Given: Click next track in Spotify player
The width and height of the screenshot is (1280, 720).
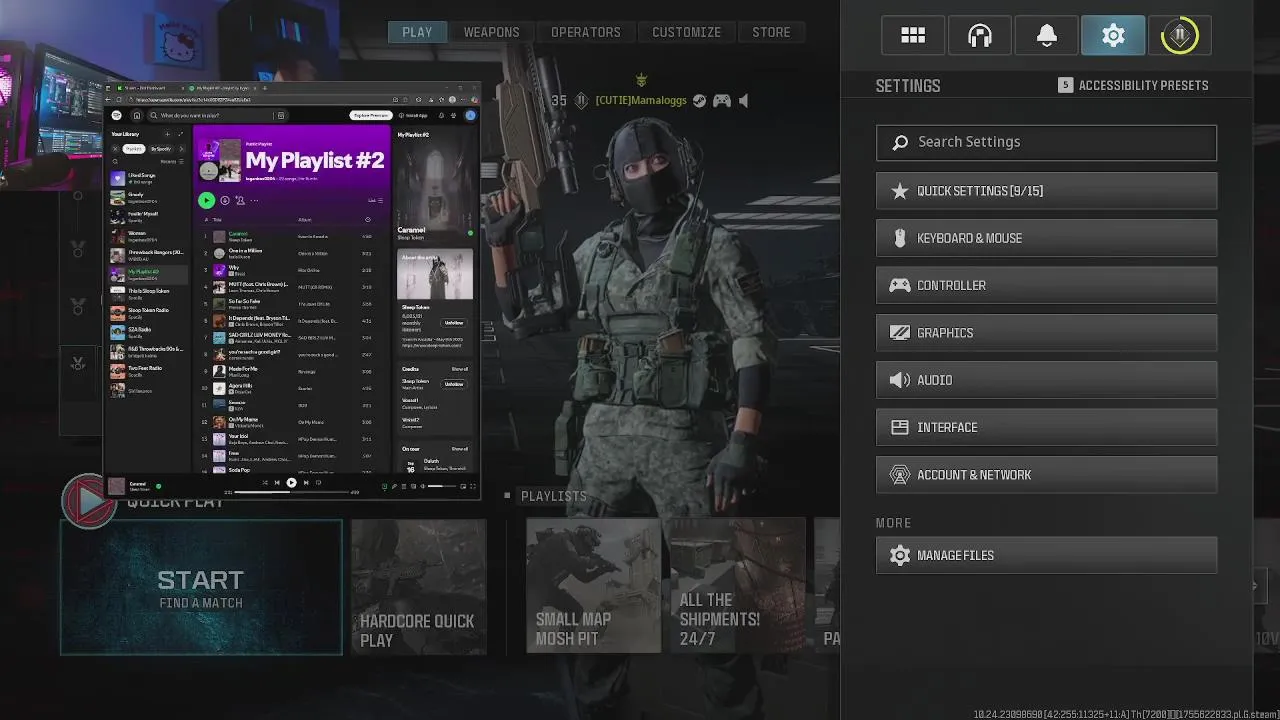Looking at the screenshot, I should tap(306, 482).
